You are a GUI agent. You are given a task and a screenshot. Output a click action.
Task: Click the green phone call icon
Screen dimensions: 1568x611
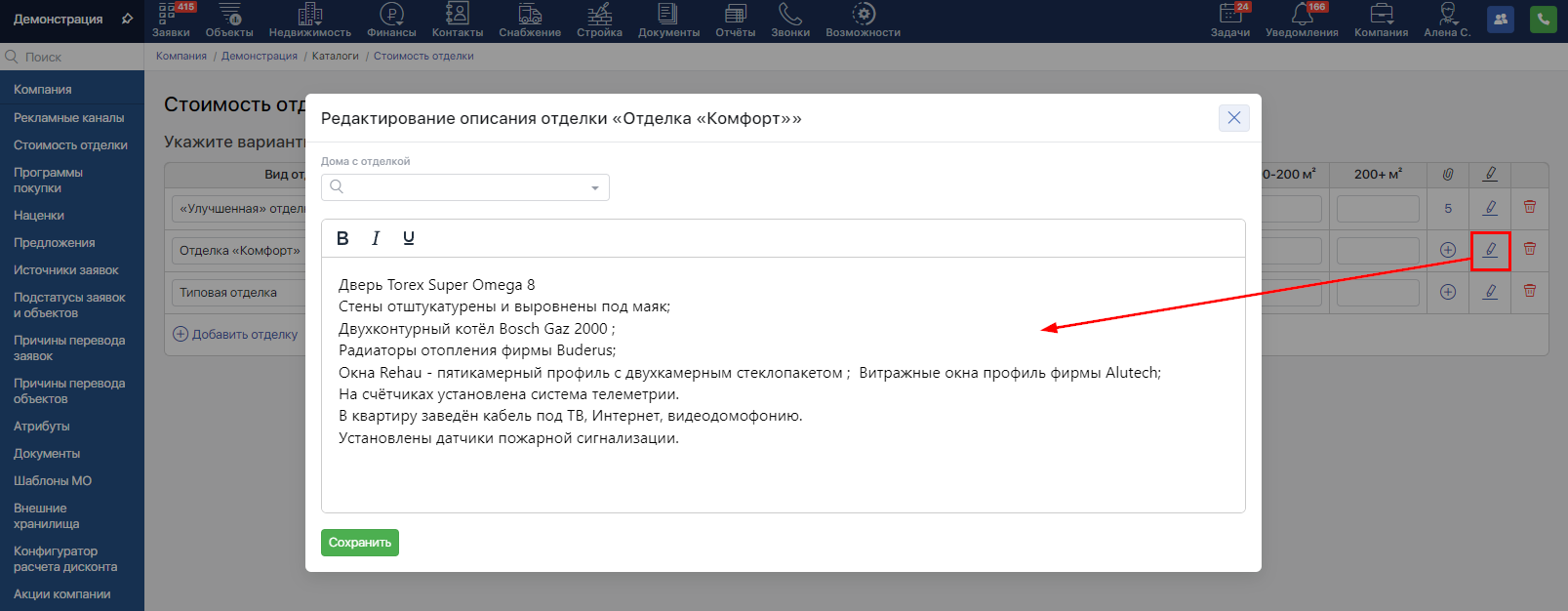click(x=1544, y=20)
